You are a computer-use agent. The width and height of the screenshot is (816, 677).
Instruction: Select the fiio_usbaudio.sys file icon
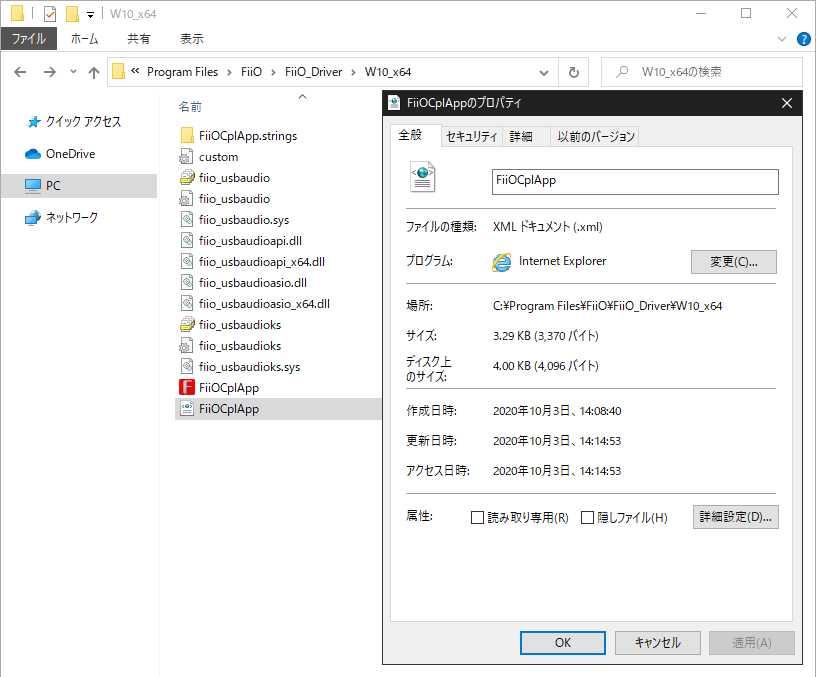pyautogui.click(x=187, y=220)
